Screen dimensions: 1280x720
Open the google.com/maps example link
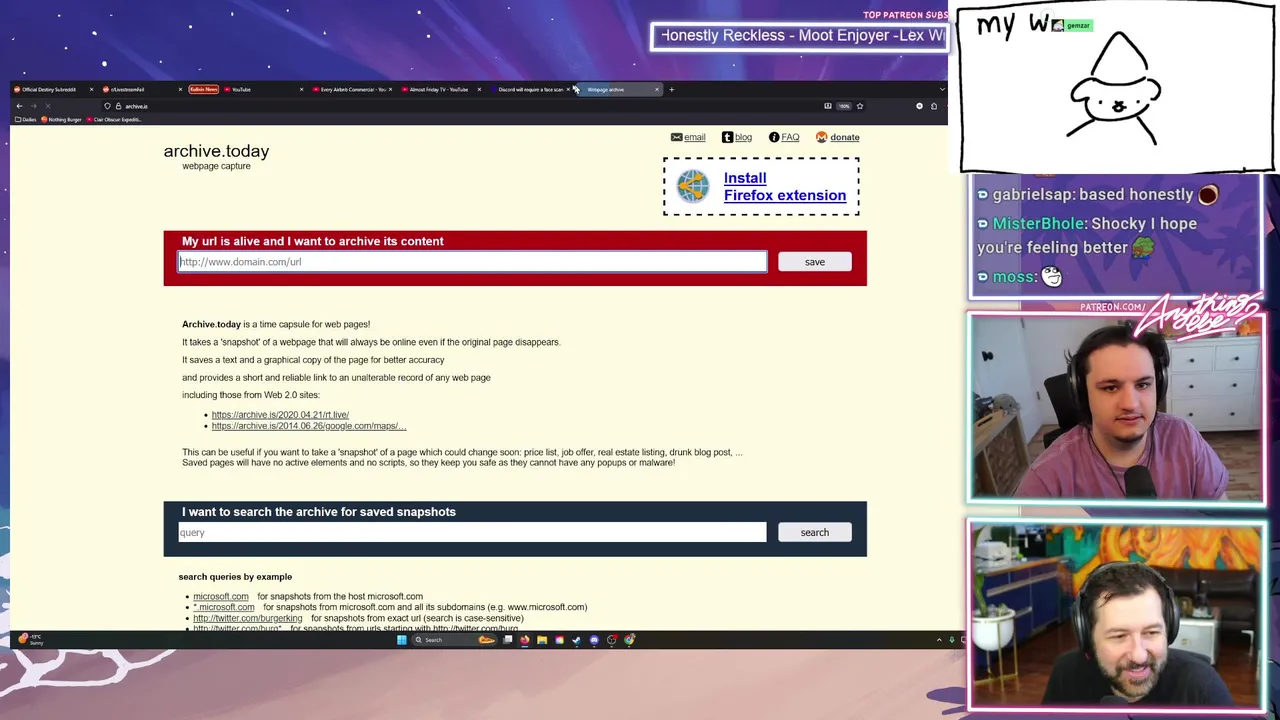309,426
